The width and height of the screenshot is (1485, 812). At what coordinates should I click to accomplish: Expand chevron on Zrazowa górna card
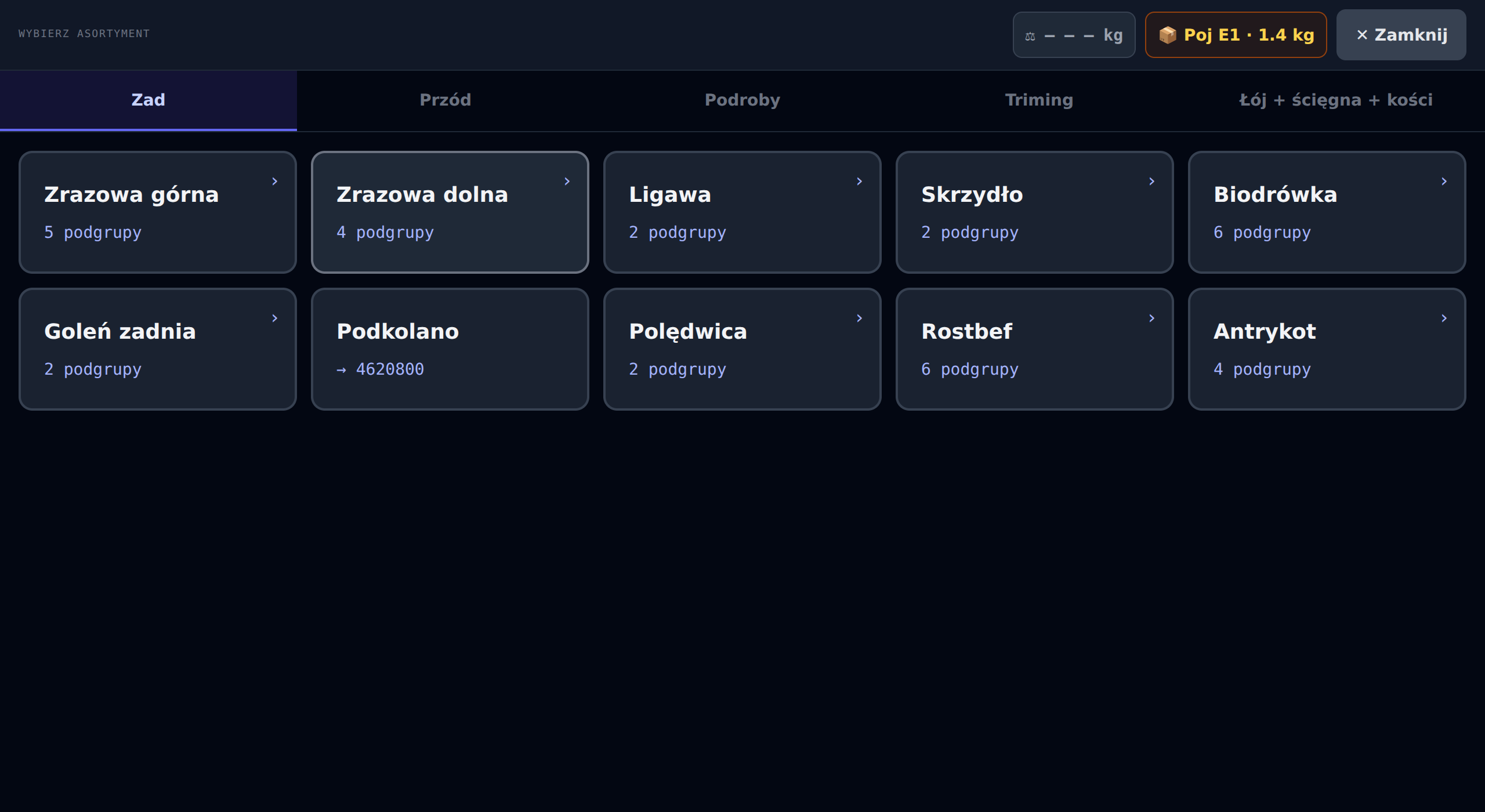[x=274, y=182]
